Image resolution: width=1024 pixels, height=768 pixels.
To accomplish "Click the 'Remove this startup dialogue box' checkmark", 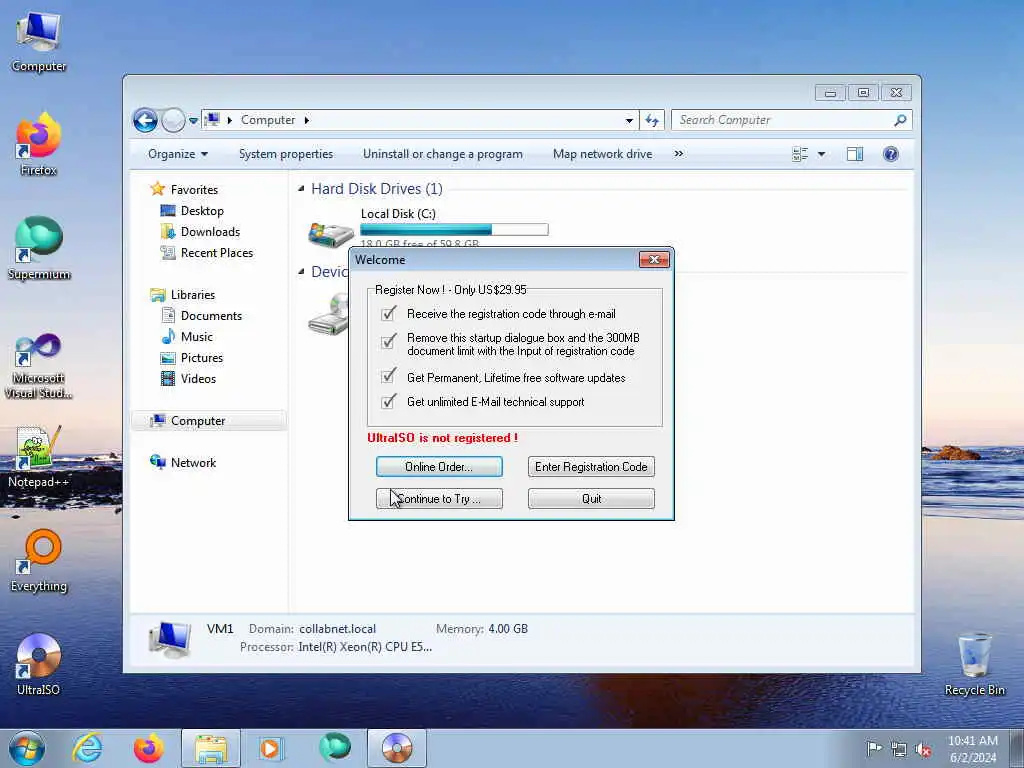I will pyautogui.click(x=389, y=341).
